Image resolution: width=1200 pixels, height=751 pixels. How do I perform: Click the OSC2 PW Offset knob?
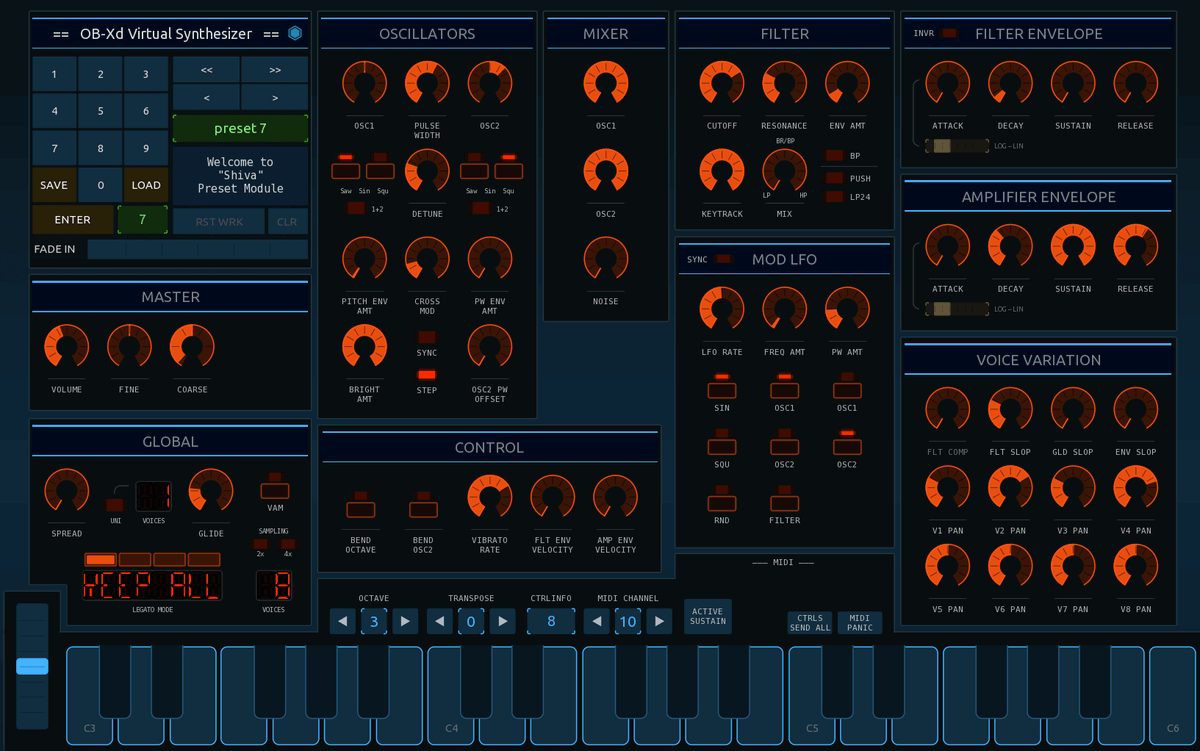pyautogui.click(x=490, y=347)
